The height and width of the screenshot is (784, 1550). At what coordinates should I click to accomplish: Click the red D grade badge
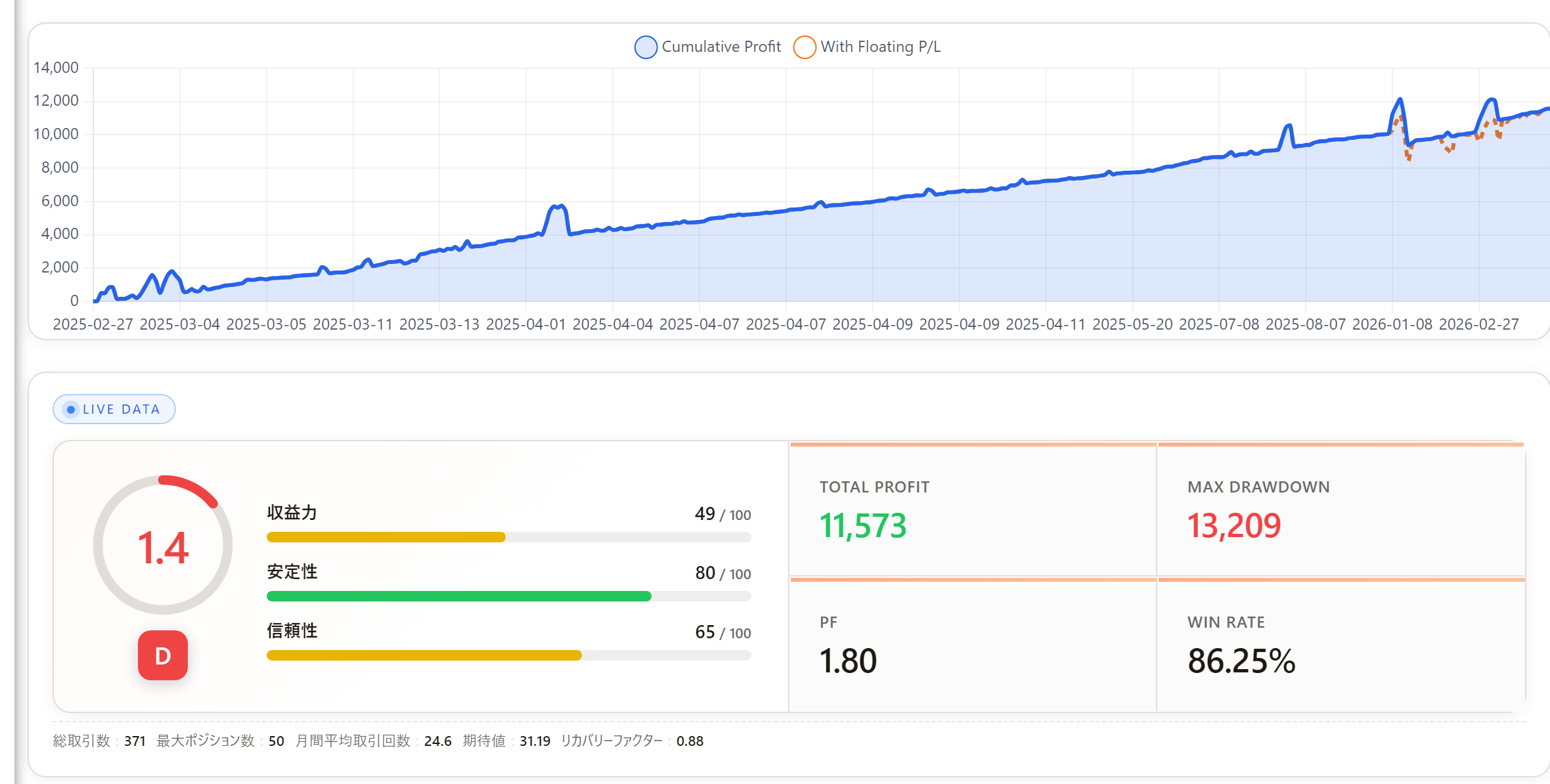coord(163,655)
